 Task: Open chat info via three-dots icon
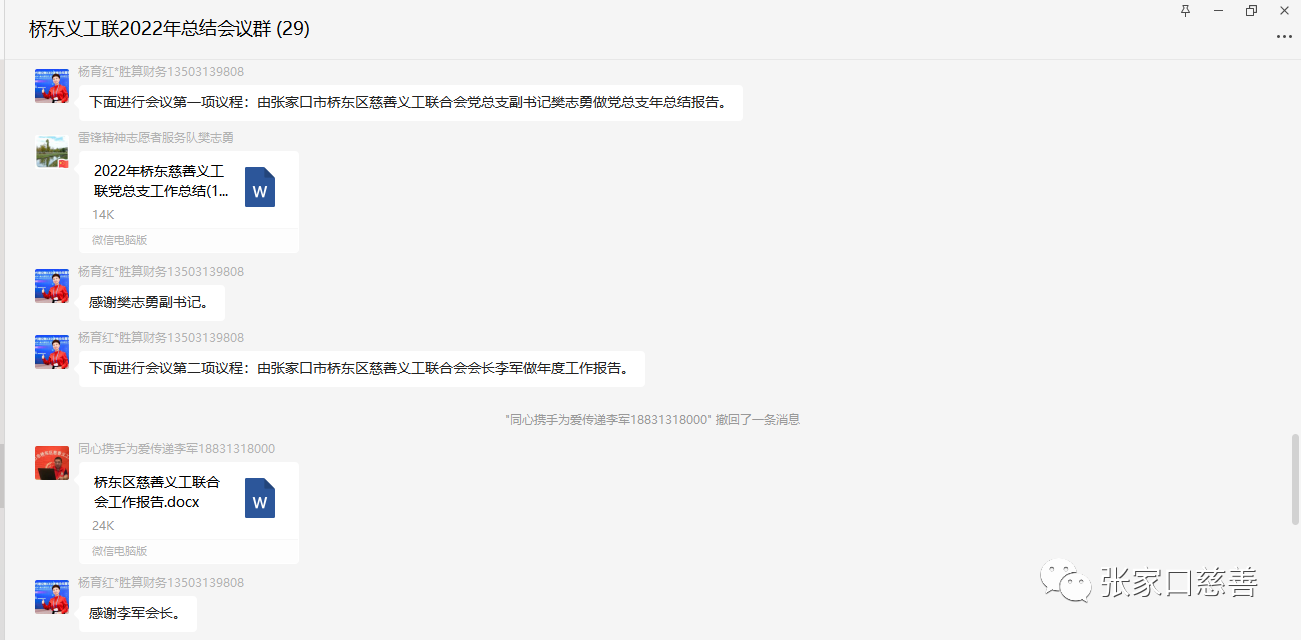(1284, 37)
